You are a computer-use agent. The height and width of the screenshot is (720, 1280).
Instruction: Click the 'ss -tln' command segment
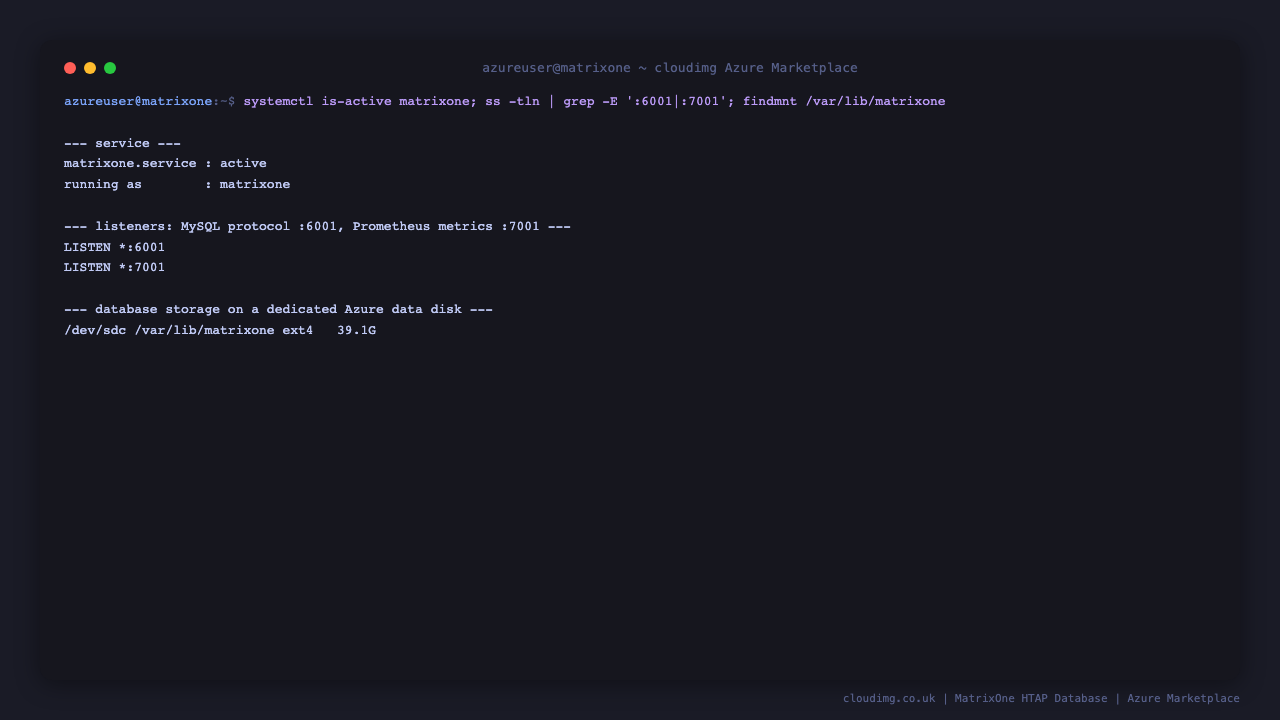[x=513, y=101]
